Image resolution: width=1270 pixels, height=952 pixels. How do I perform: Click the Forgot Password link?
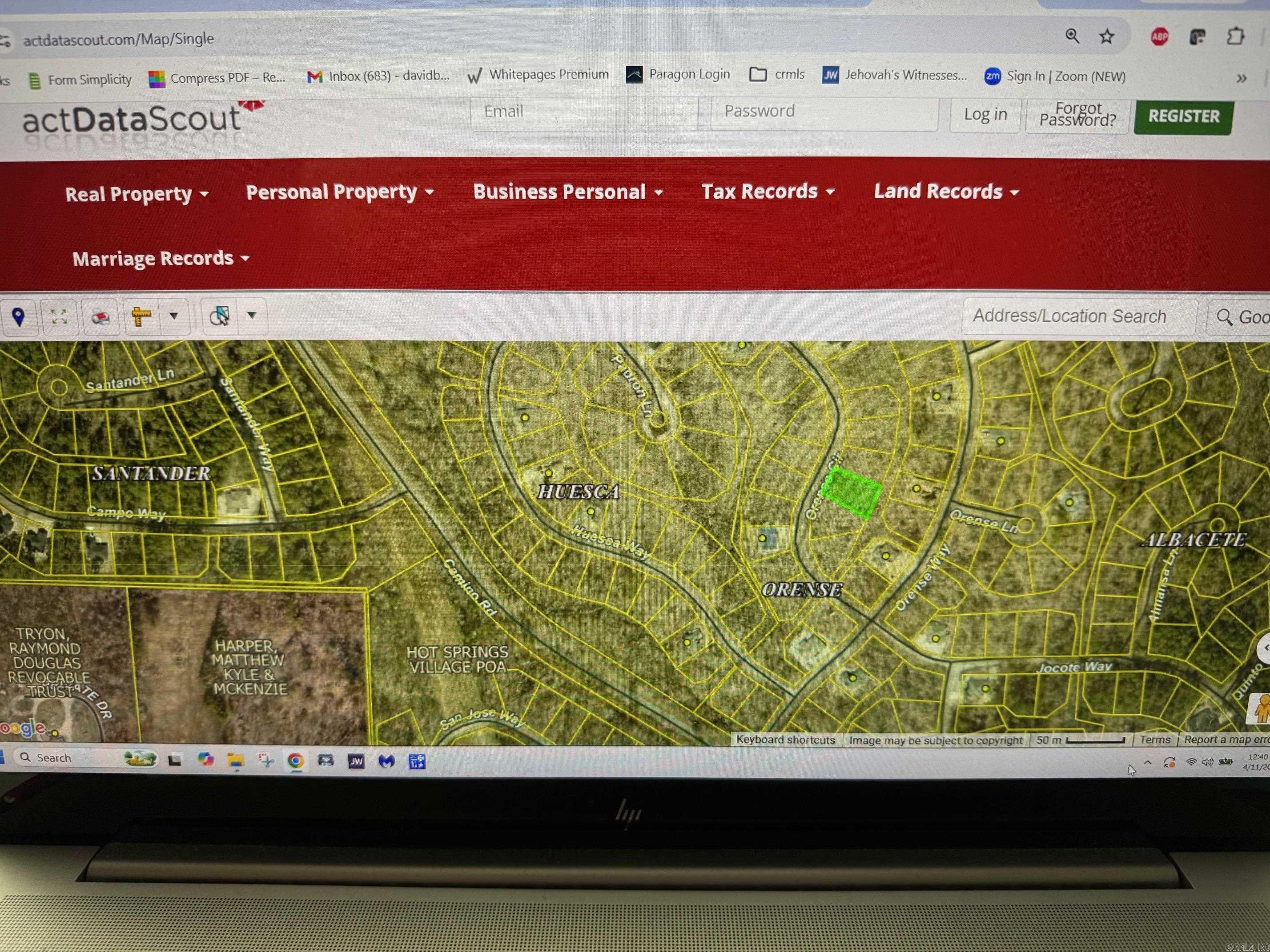click(1077, 115)
